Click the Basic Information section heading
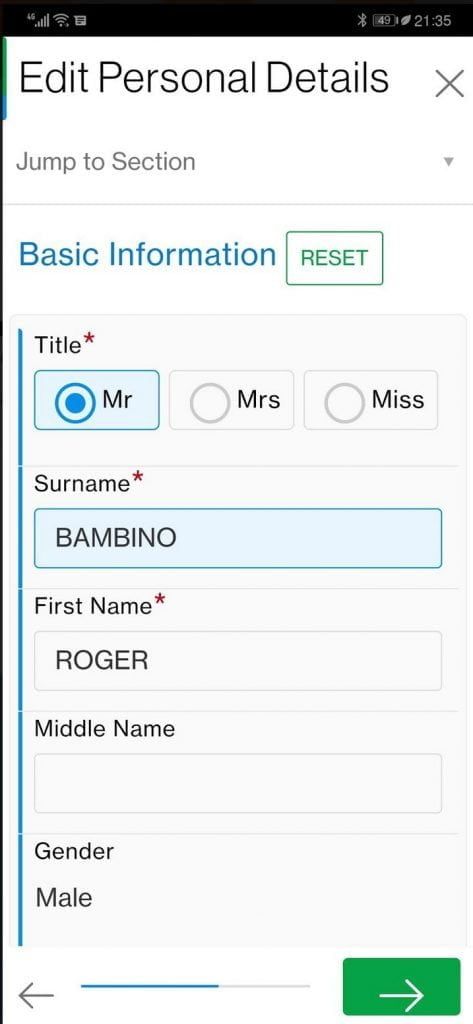Screen dimensions: 473x1024 [148, 255]
